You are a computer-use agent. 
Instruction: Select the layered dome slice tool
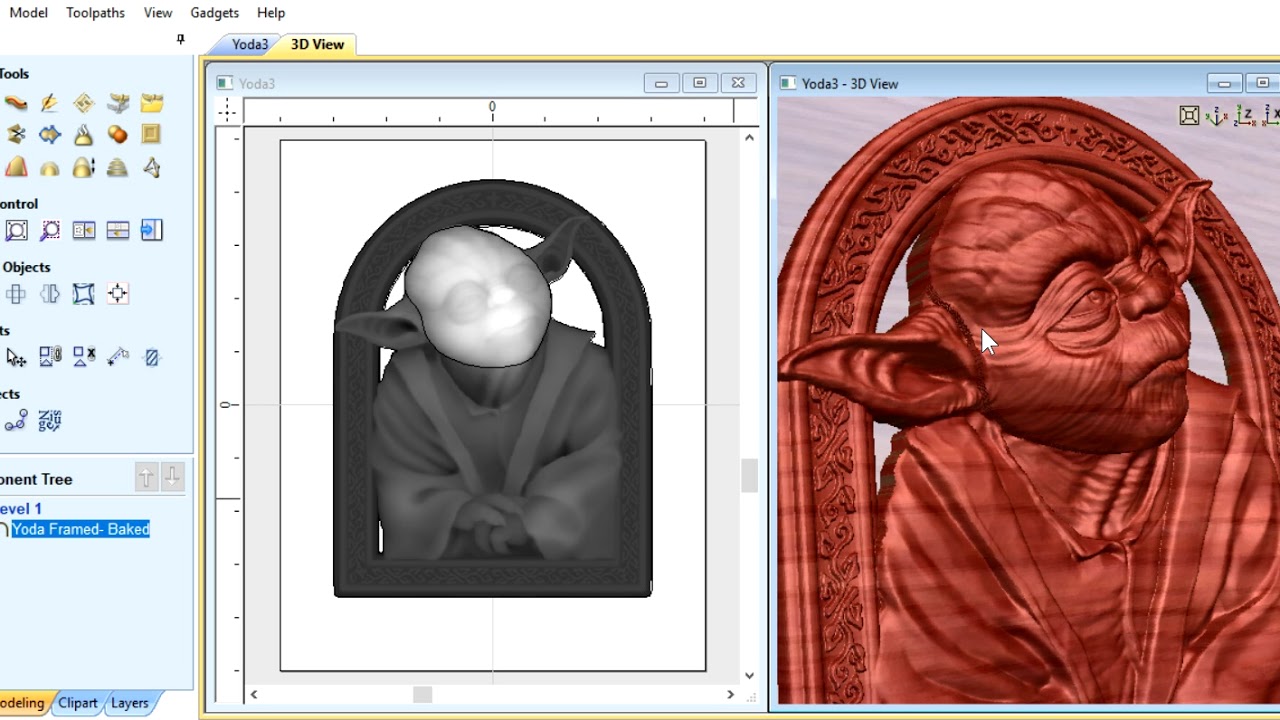coord(118,167)
